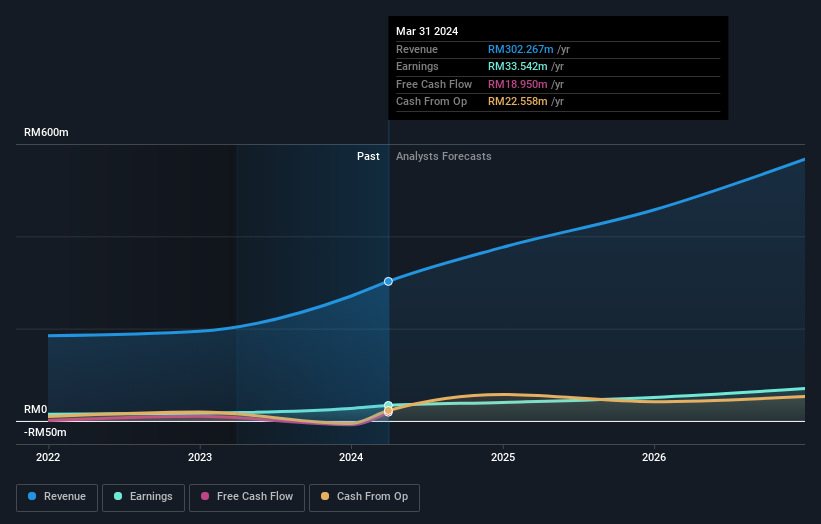Click the RM302.267m revenue value
The height and width of the screenshot is (524, 821).
pyautogui.click(x=520, y=49)
